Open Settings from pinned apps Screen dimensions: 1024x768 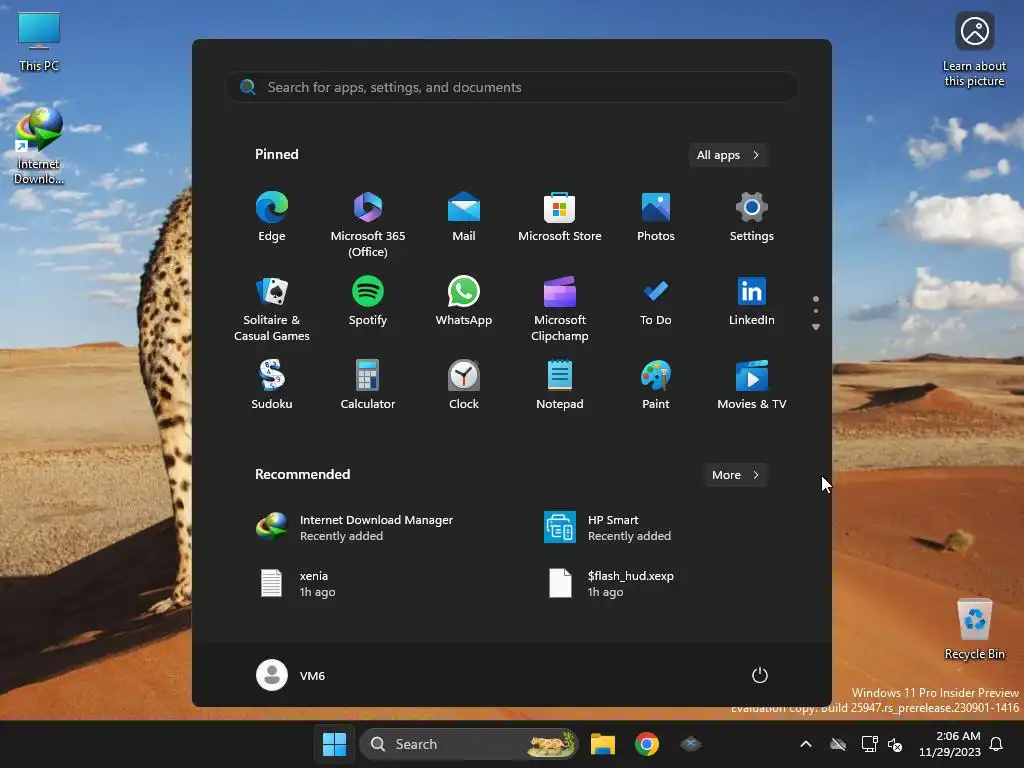point(752,217)
